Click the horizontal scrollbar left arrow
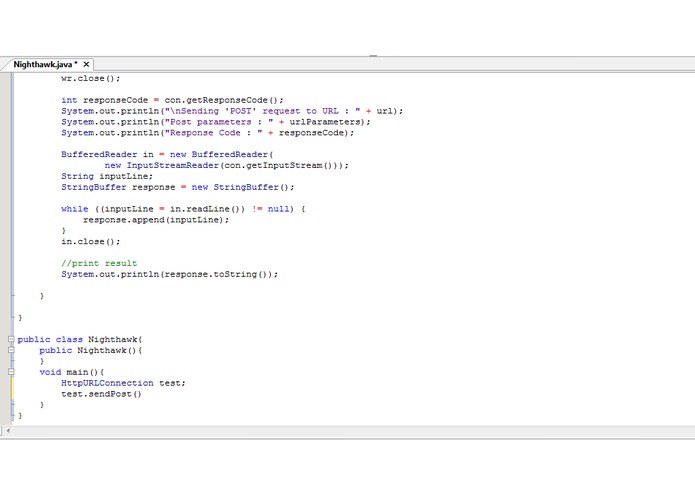 pyautogui.click(x=8, y=430)
